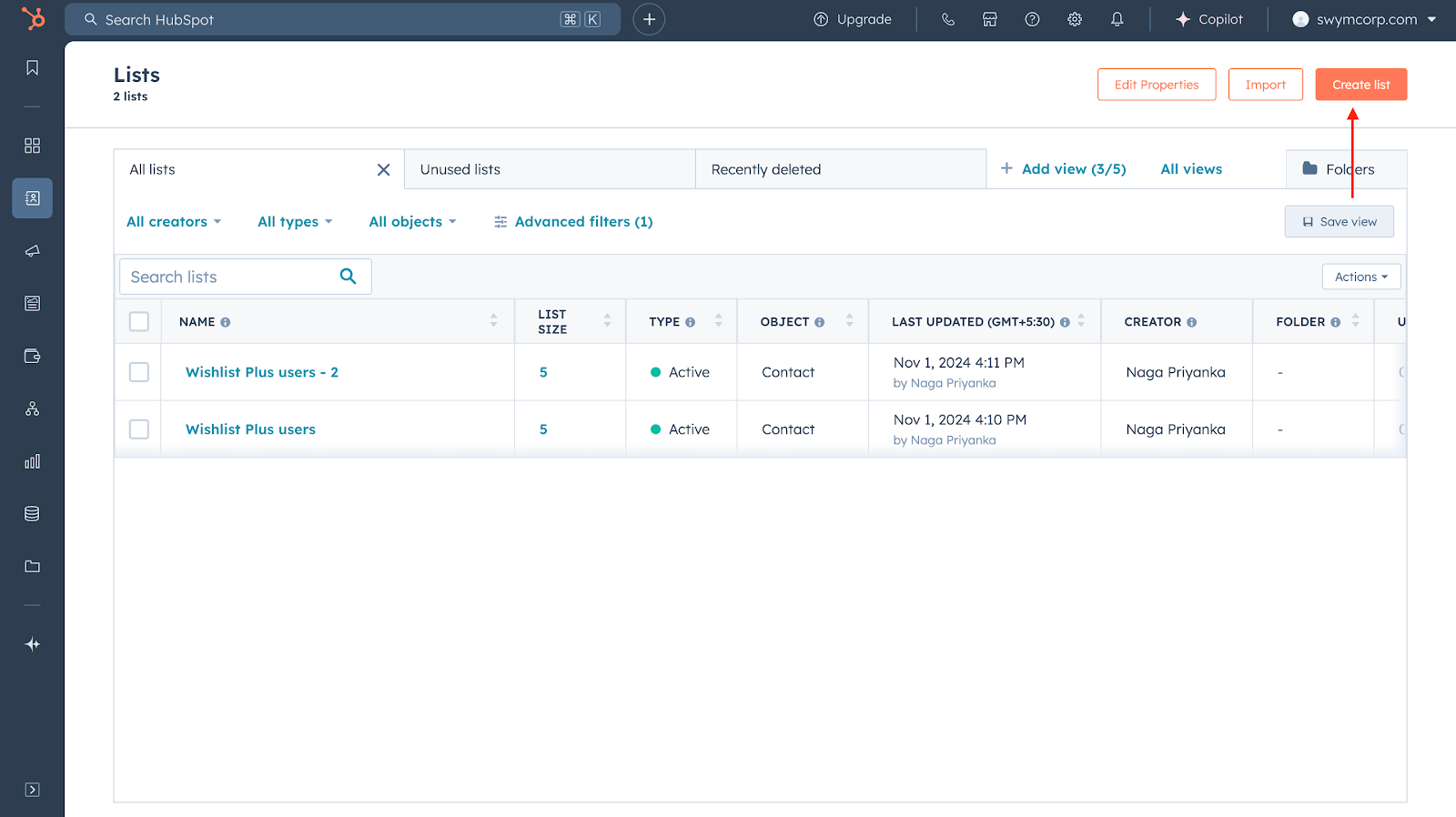Open the swymcorp.com account menu
This screenshot has height=817, width=1456.
1365,19
